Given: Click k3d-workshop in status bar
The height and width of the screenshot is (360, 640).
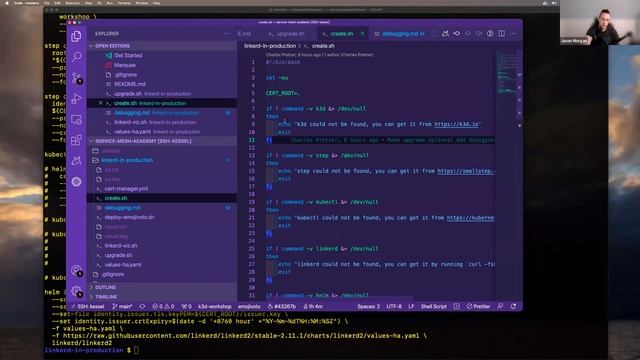Looking at the screenshot, I should pyautogui.click(x=215, y=307).
